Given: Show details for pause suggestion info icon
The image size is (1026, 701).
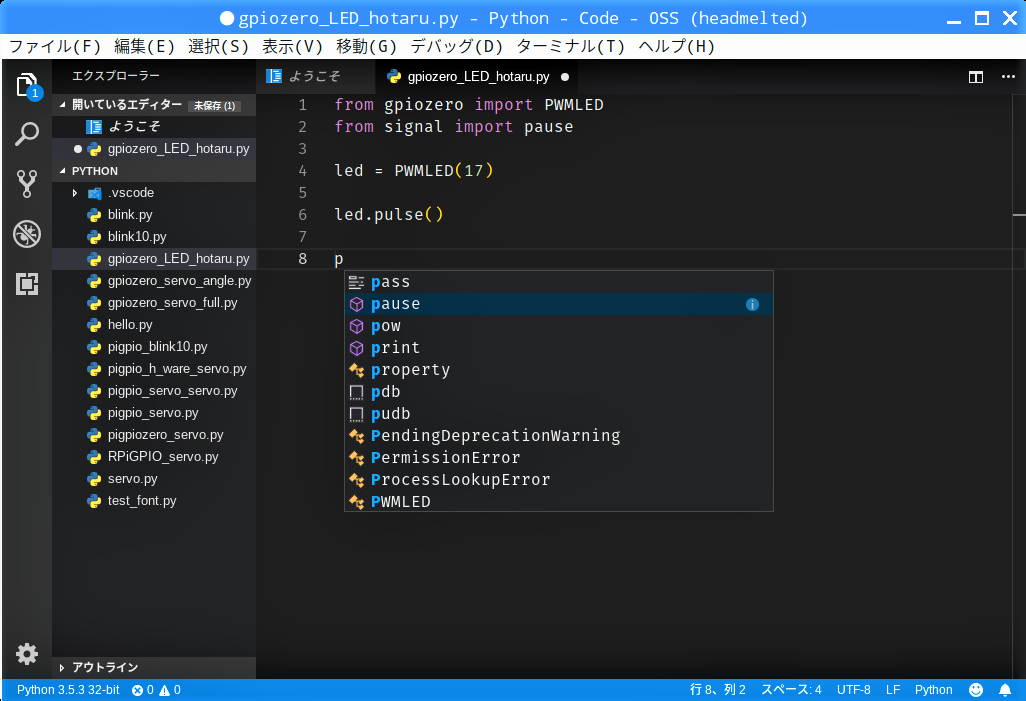Looking at the screenshot, I should pyautogui.click(x=753, y=304).
